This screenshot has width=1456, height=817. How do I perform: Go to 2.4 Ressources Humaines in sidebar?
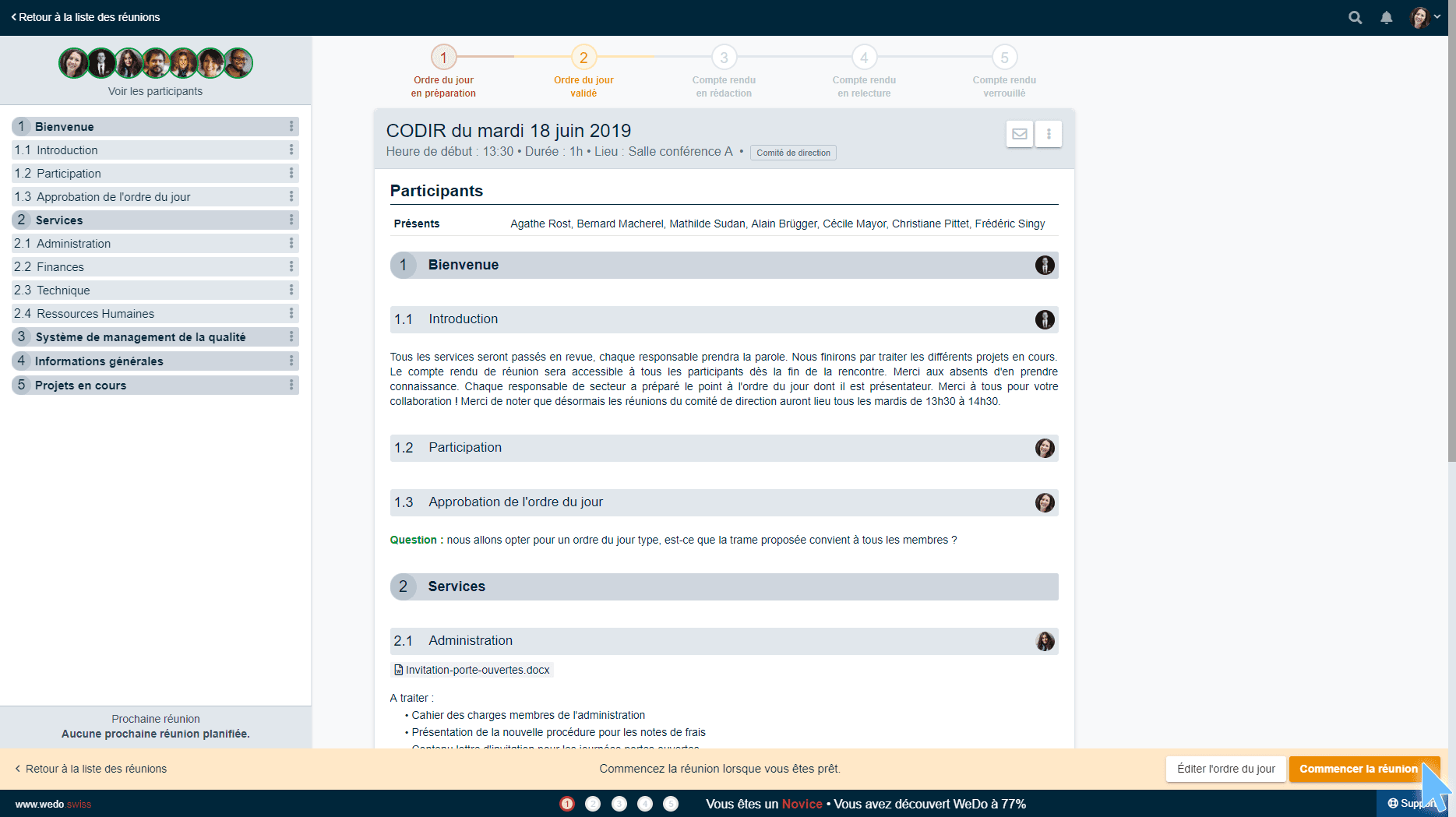(x=155, y=313)
